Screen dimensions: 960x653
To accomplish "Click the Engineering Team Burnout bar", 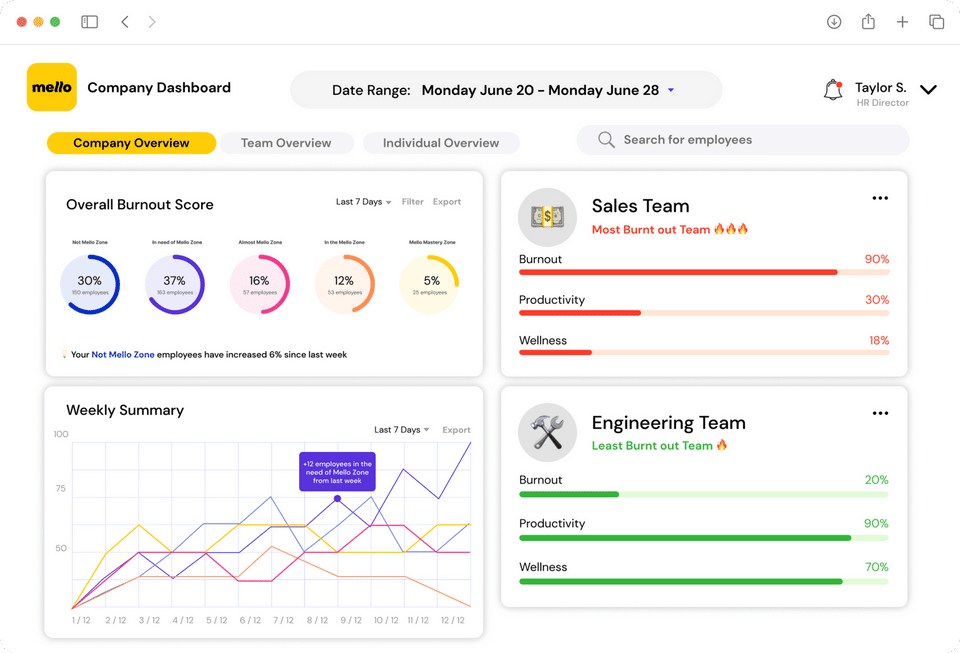I will [x=704, y=494].
